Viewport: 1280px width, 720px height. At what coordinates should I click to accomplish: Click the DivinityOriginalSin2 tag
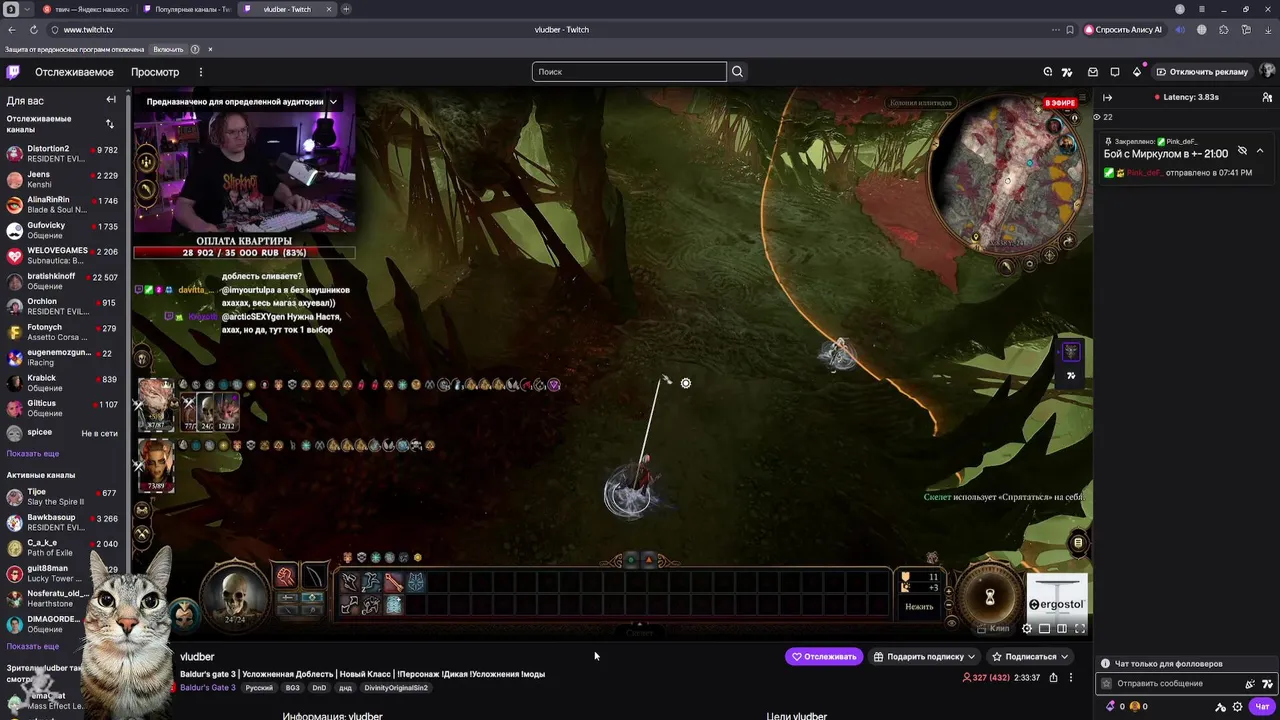[396, 688]
